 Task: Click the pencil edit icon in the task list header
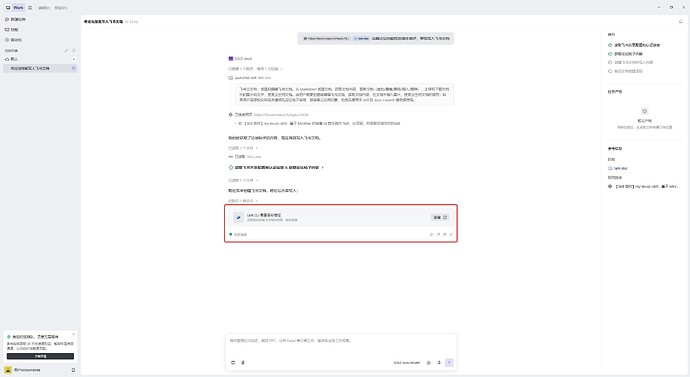tap(66, 51)
